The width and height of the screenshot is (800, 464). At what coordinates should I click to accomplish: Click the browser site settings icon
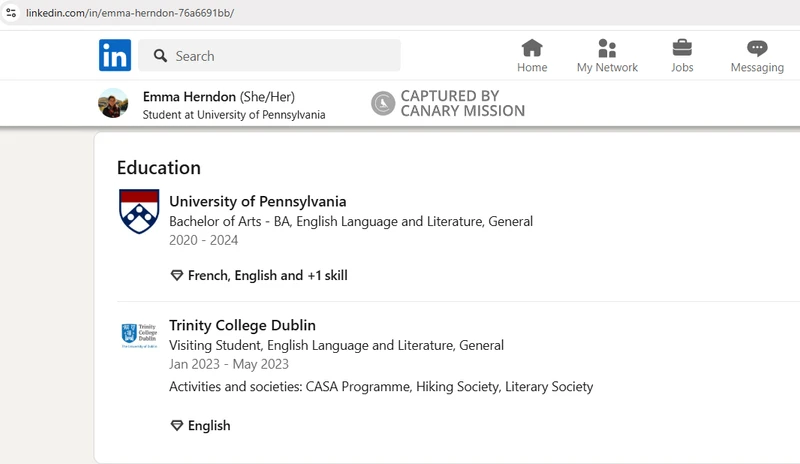click(11, 13)
